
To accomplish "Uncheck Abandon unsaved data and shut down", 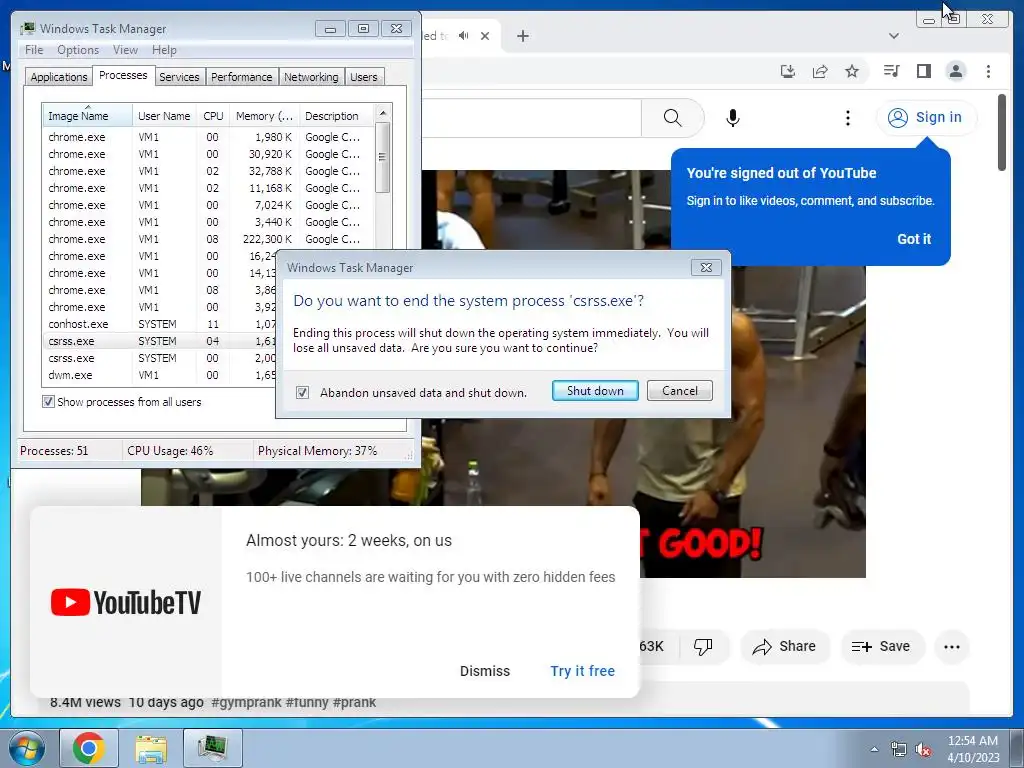I will [302, 392].
